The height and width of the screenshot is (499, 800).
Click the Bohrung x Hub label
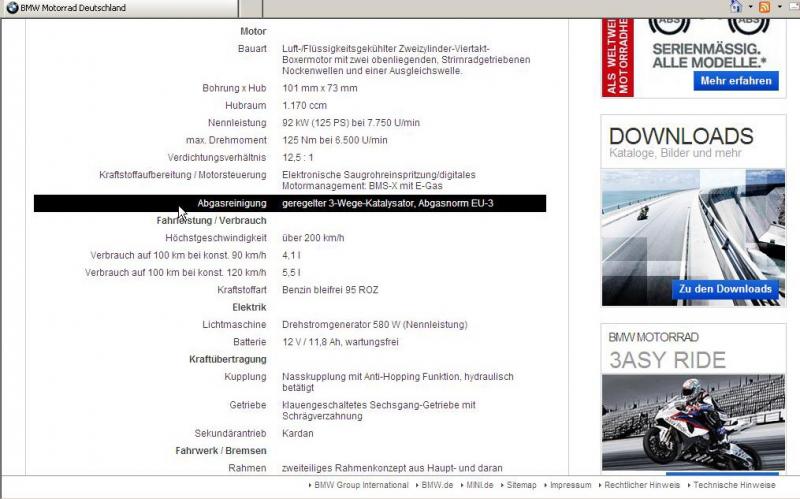pyautogui.click(x=234, y=88)
